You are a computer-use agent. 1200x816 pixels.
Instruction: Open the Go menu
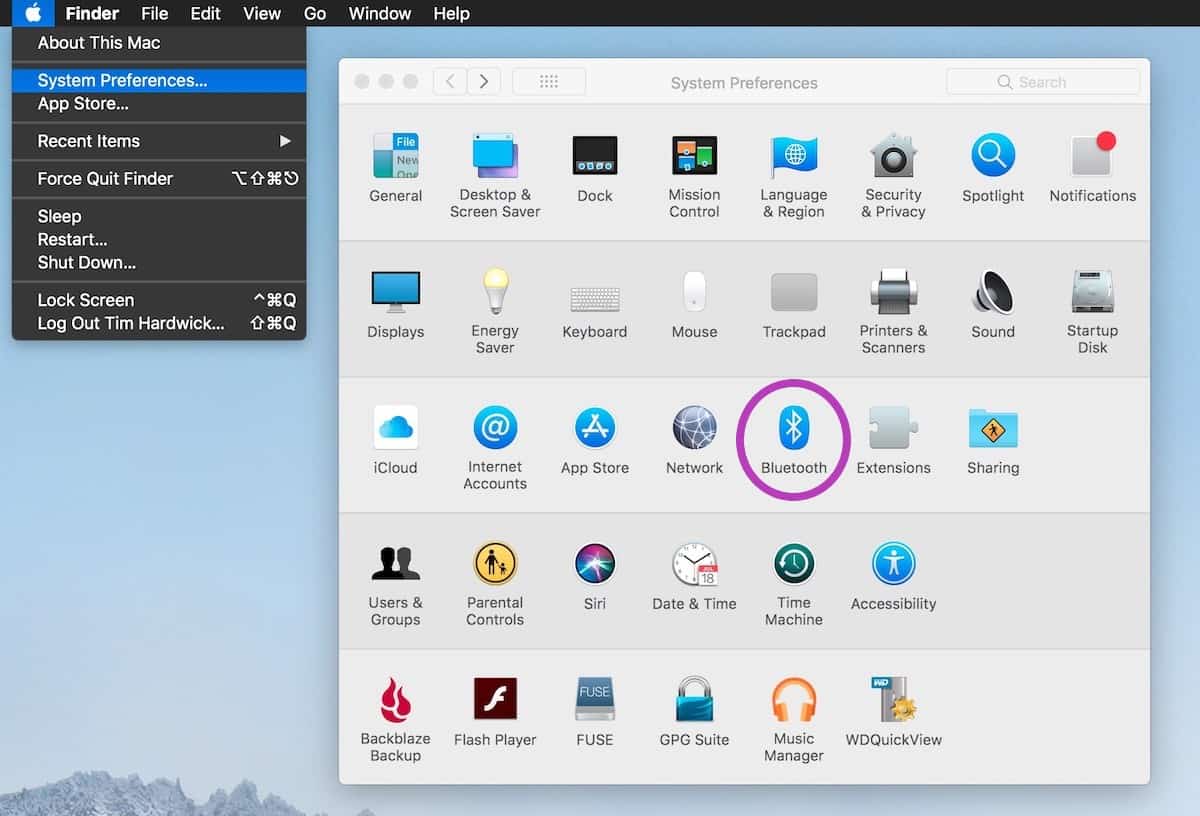point(315,13)
